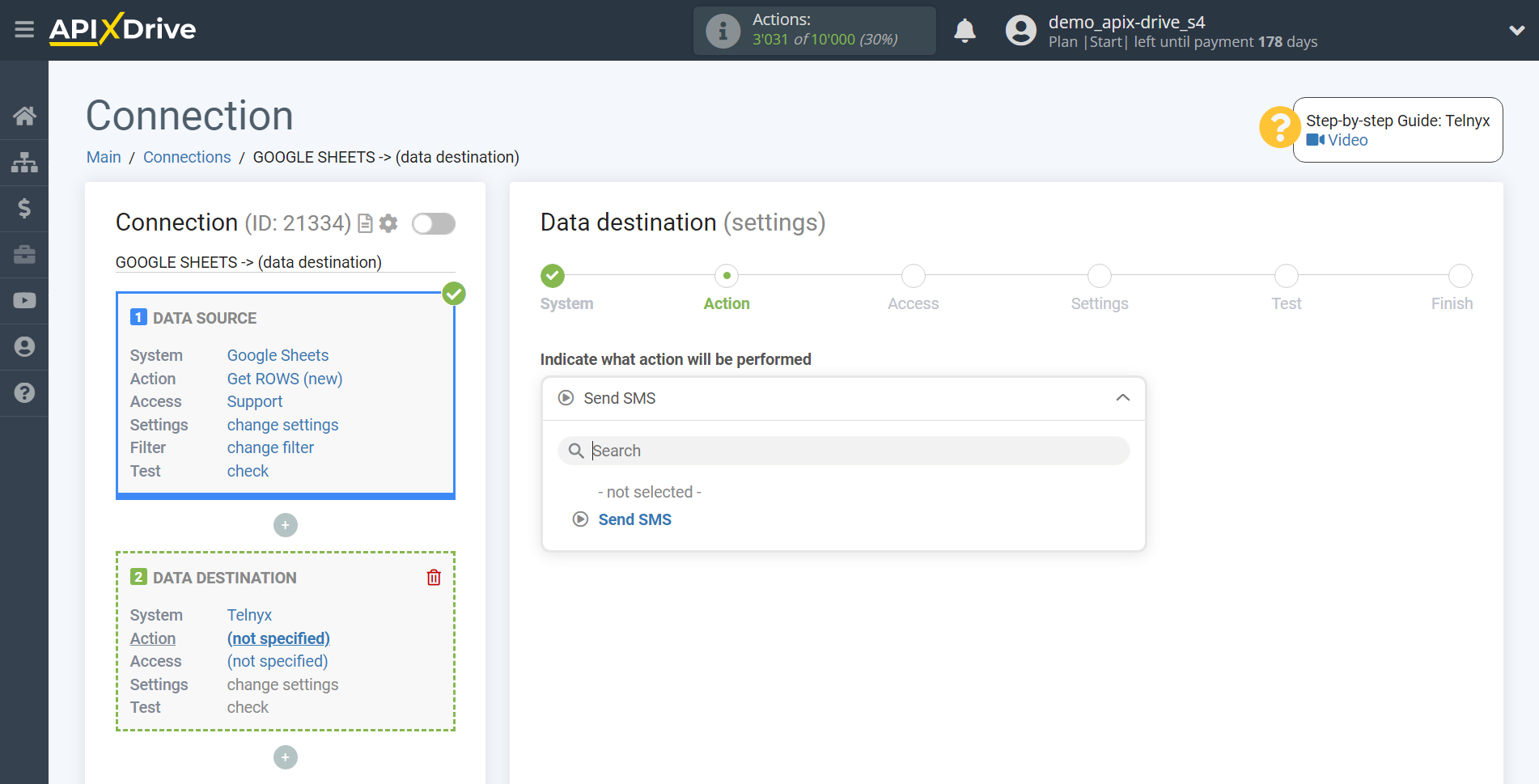Click data source check test link
Screen dimensions: 1539x784
point(248,471)
